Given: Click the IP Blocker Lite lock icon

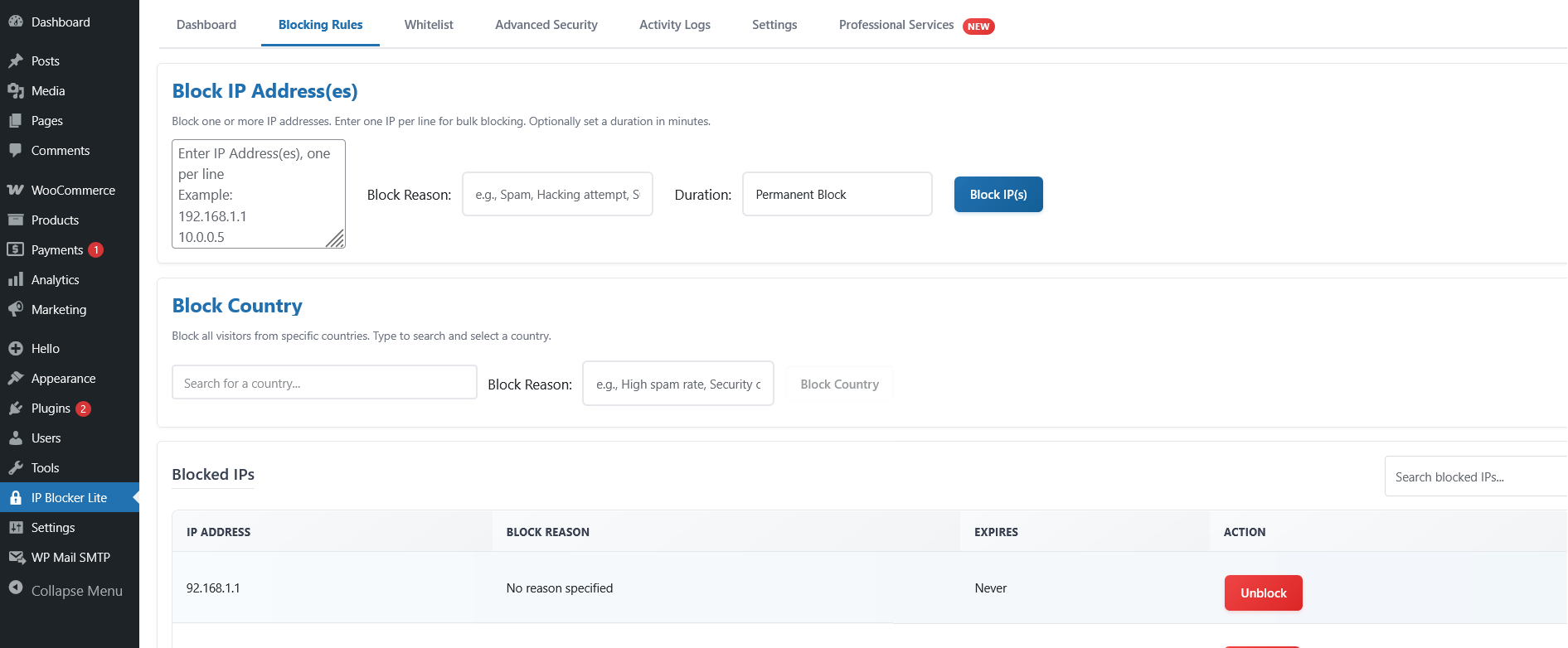Looking at the screenshot, I should coord(16,497).
